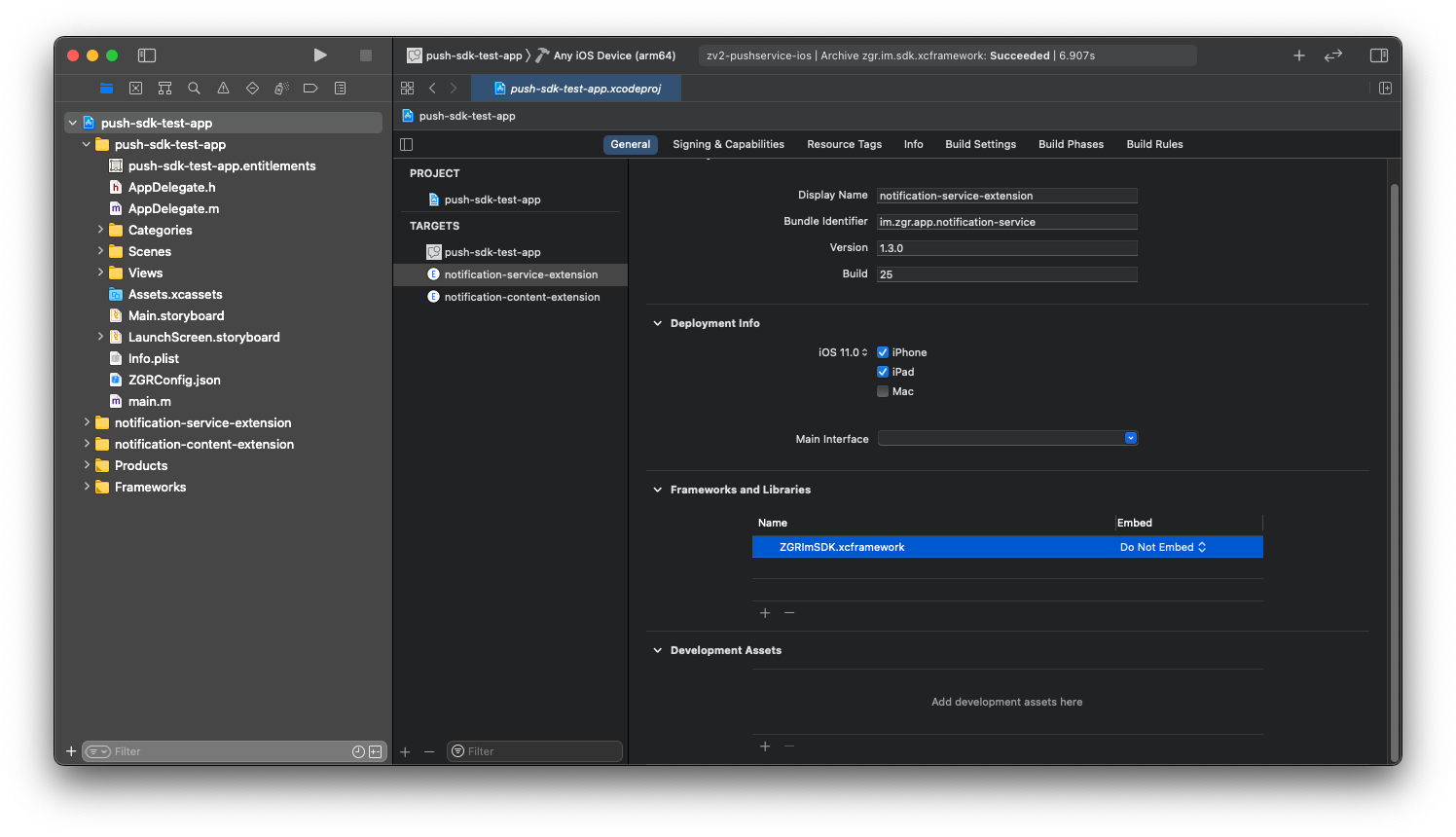Screen dimensions: 1456x837
Task: Toggle the Navigator sidebar
Action: point(147,55)
